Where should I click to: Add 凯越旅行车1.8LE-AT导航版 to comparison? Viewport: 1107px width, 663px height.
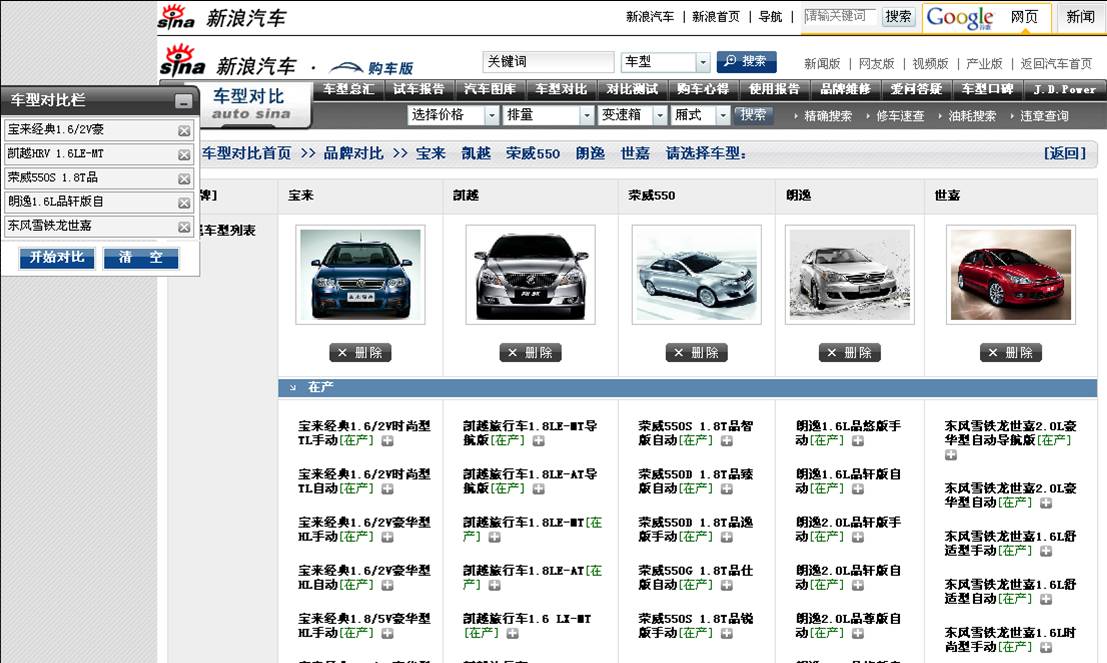coord(539,489)
